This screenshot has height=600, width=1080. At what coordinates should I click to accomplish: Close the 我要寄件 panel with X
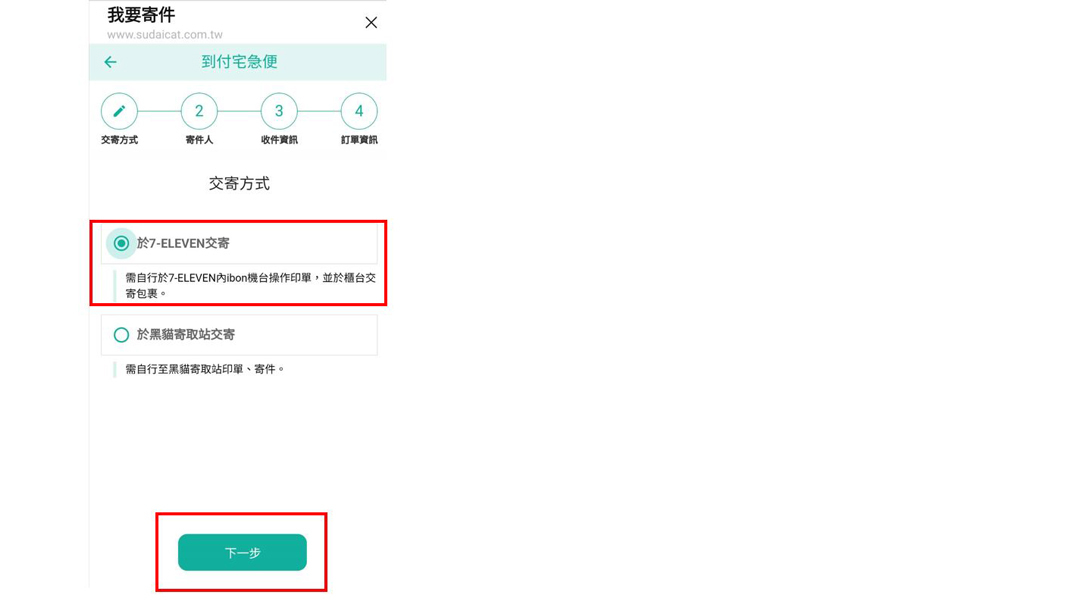(x=371, y=23)
